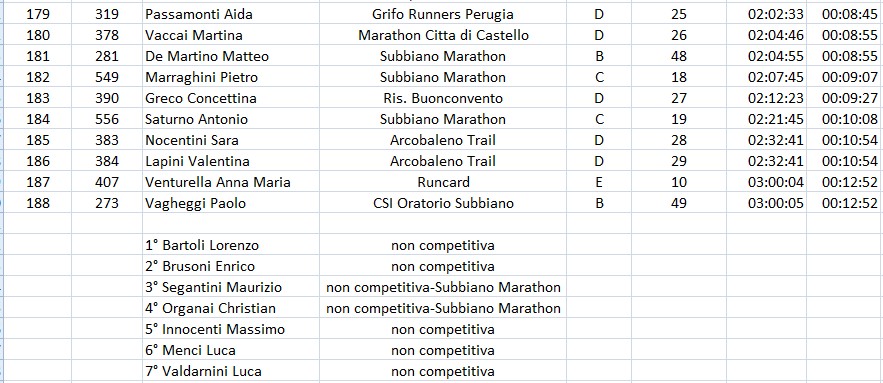883x383 pixels.
Task: Select category E cell for Venturella
Action: click(599, 182)
